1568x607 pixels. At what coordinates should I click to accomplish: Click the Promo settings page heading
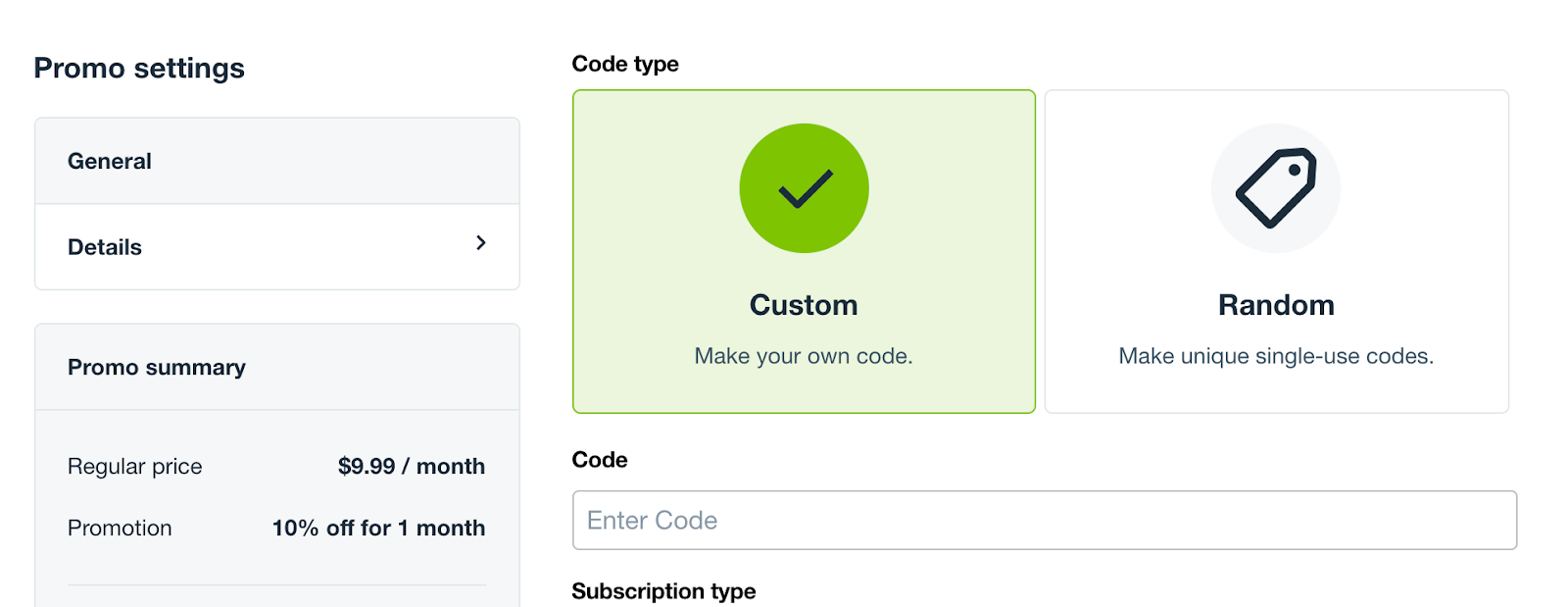point(139,69)
